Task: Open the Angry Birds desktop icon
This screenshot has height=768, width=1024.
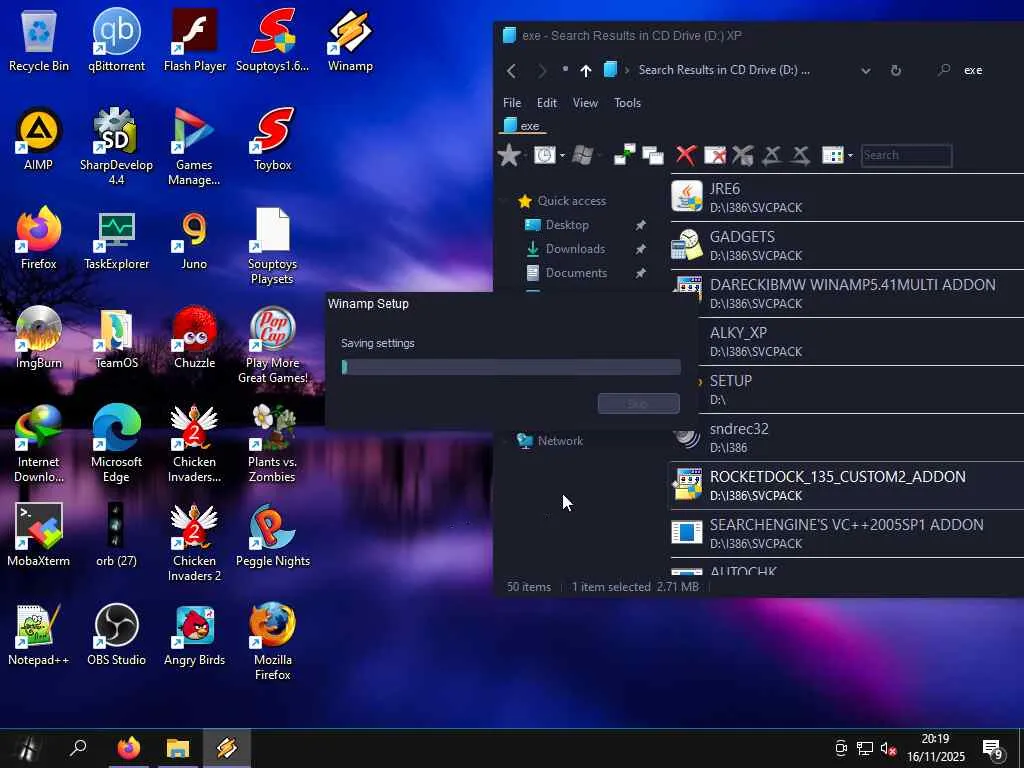Action: tap(195, 634)
